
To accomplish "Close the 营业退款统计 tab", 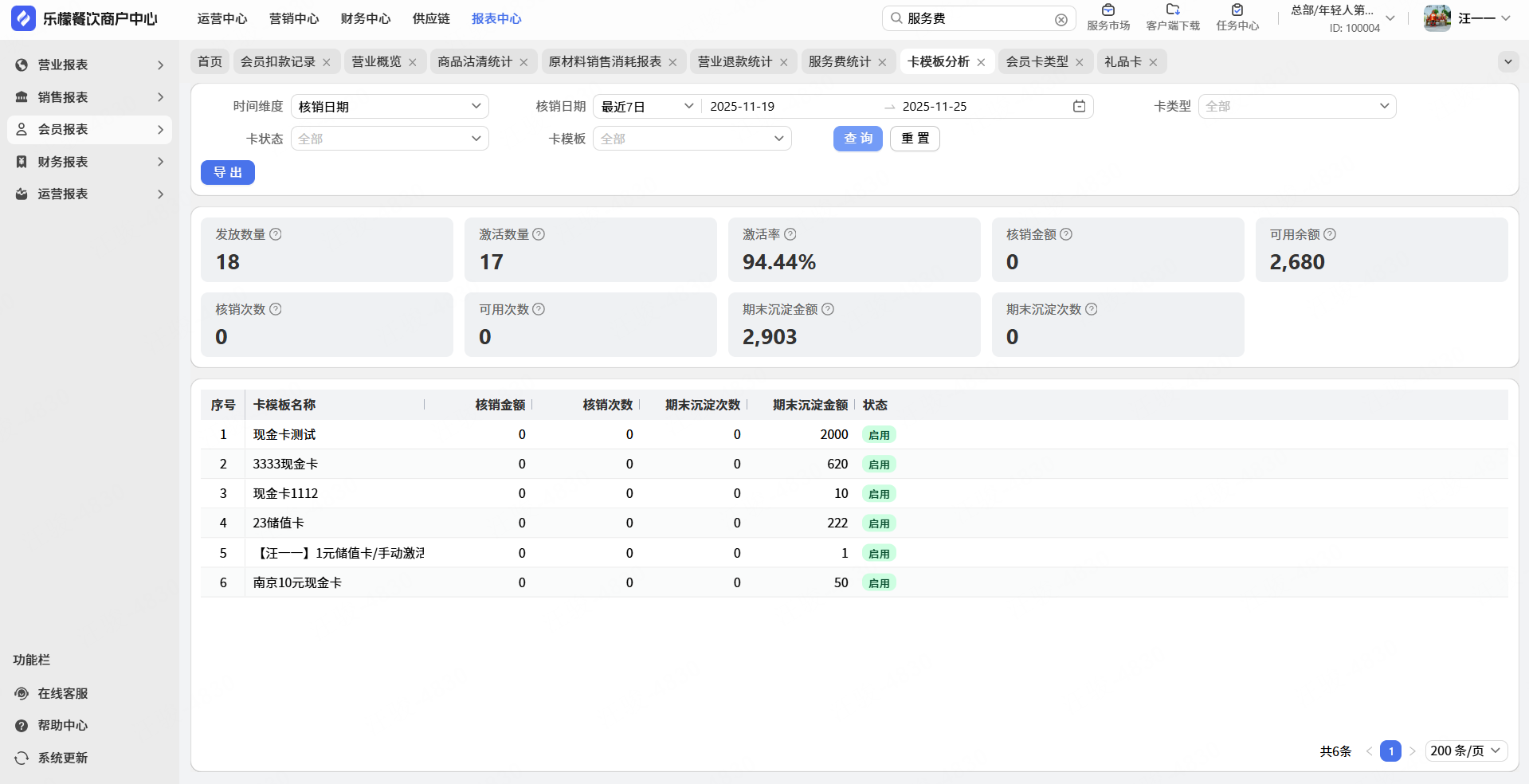I will tap(784, 62).
